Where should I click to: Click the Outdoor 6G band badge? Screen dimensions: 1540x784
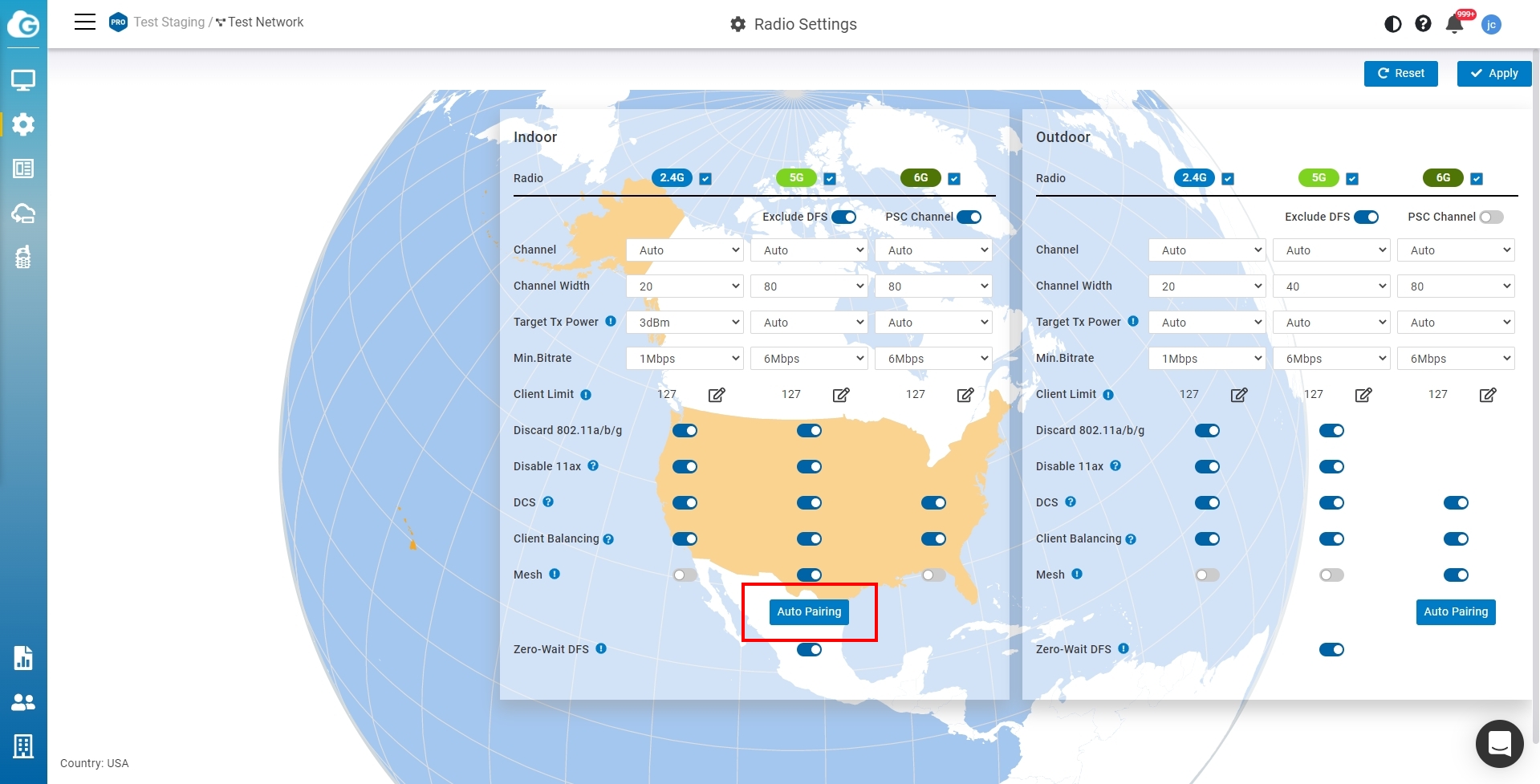point(1443,177)
